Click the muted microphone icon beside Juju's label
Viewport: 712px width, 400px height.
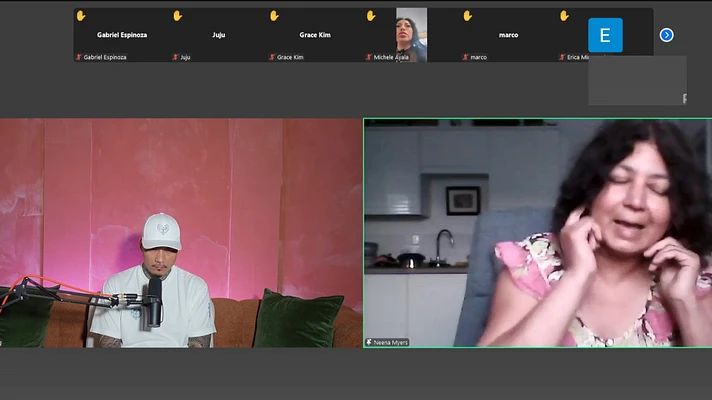coord(176,57)
